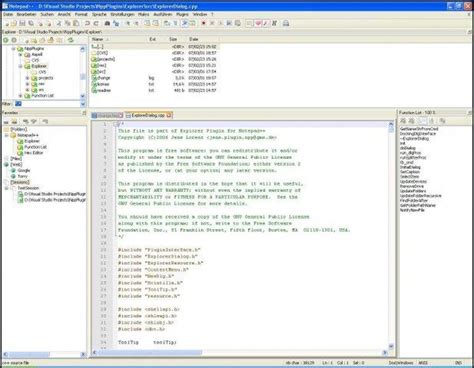Expand the projects folder node in tree
474x368 pixels.
point(27,78)
